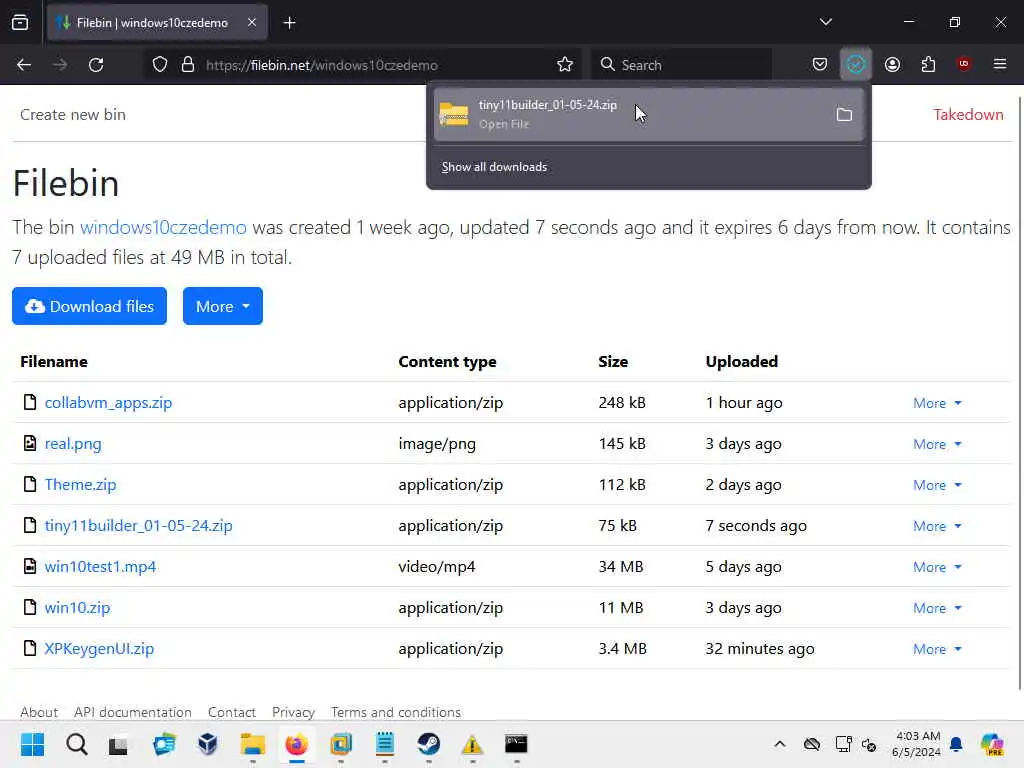Expand More menu for XPKeygenUI.zip row
Screen dimensions: 1024x768
point(937,649)
